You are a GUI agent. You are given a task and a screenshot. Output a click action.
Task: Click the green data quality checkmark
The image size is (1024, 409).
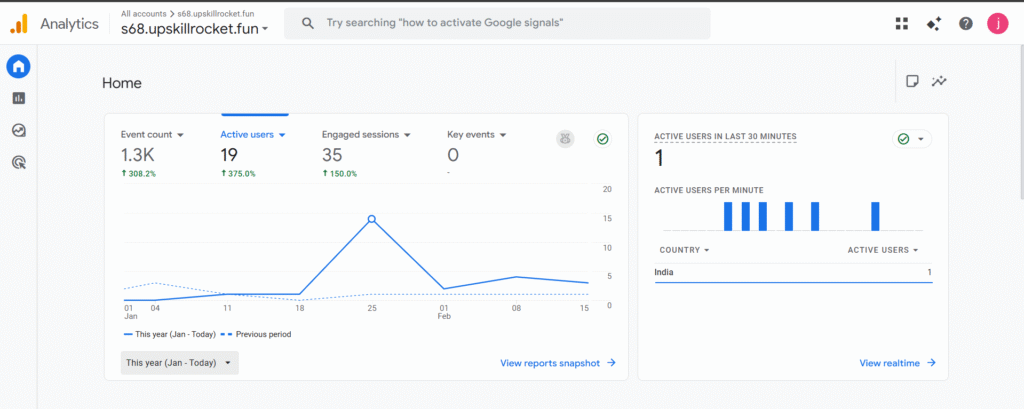click(x=602, y=139)
